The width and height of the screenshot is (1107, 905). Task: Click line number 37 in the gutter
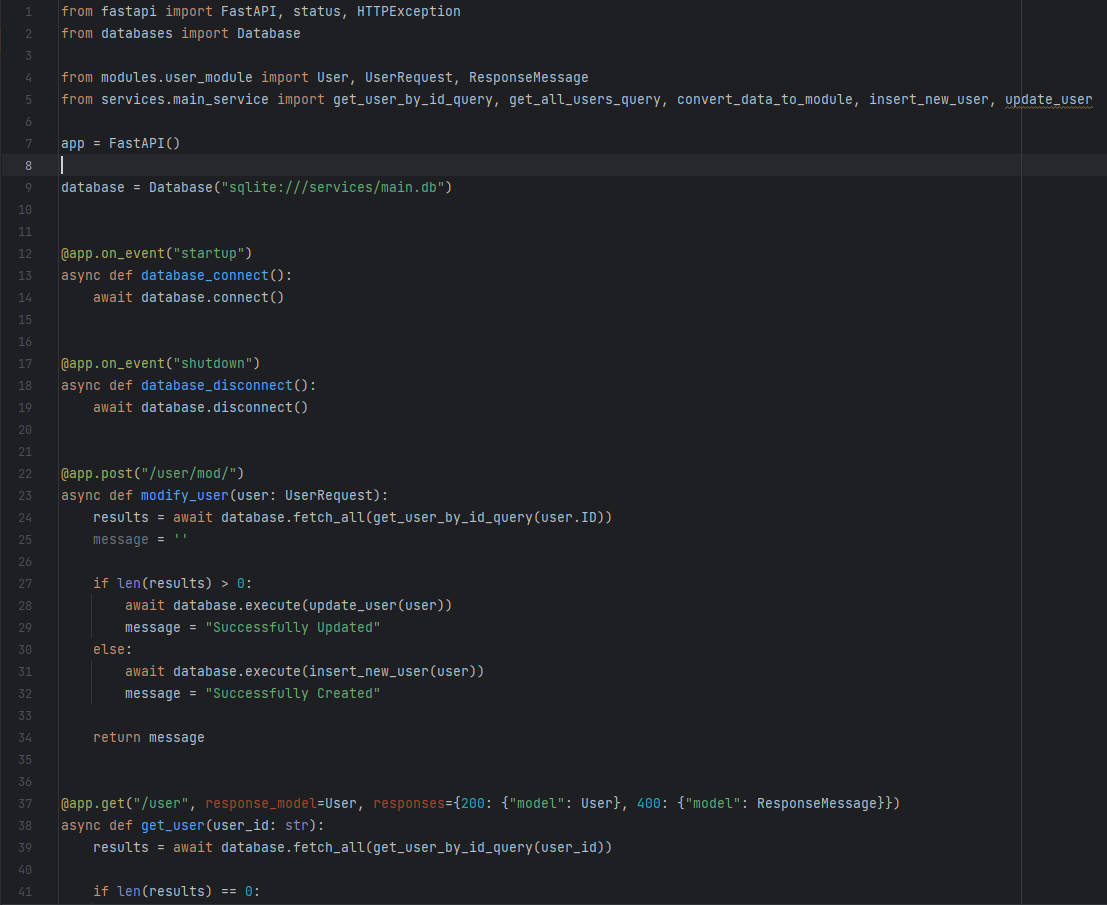(25, 803)
